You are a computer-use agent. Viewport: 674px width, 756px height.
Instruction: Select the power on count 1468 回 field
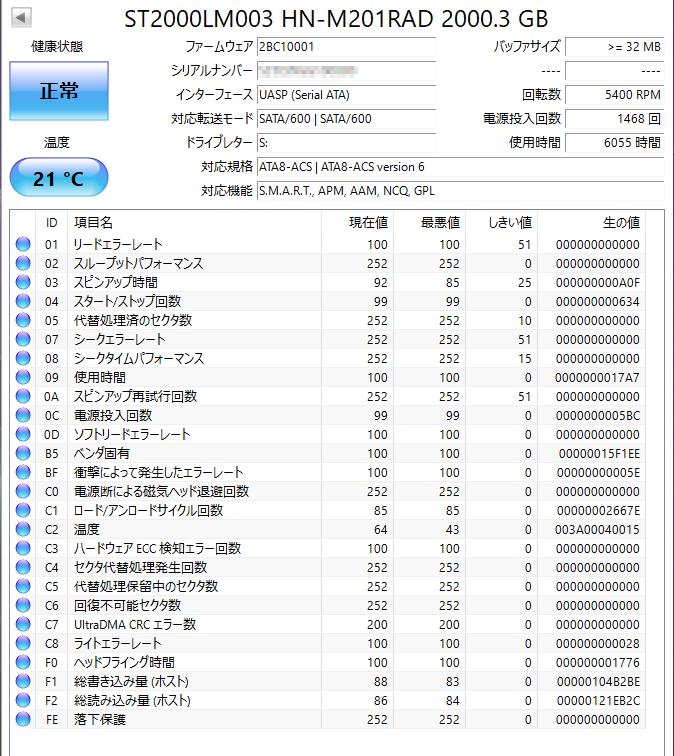point(615,119)
